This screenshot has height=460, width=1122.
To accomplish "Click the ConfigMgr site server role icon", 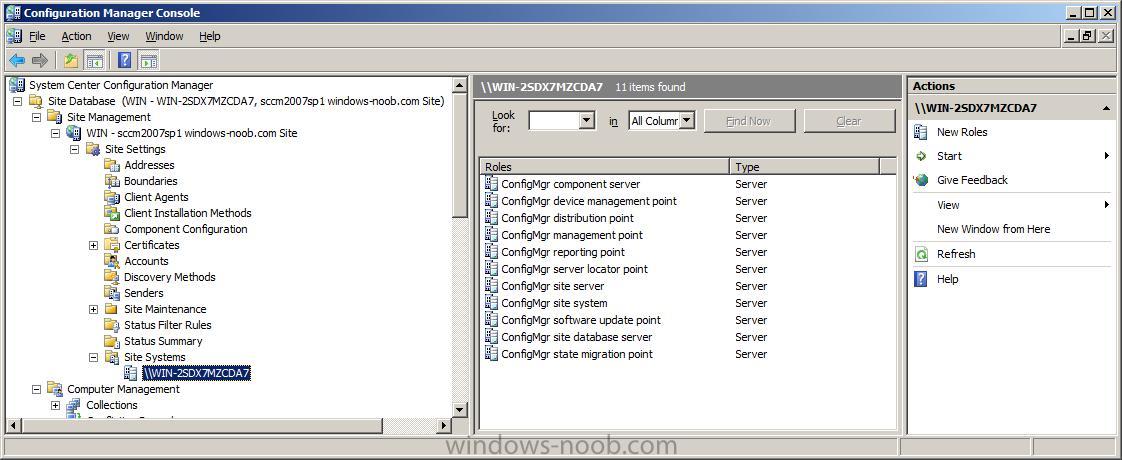I will [491, 285].
